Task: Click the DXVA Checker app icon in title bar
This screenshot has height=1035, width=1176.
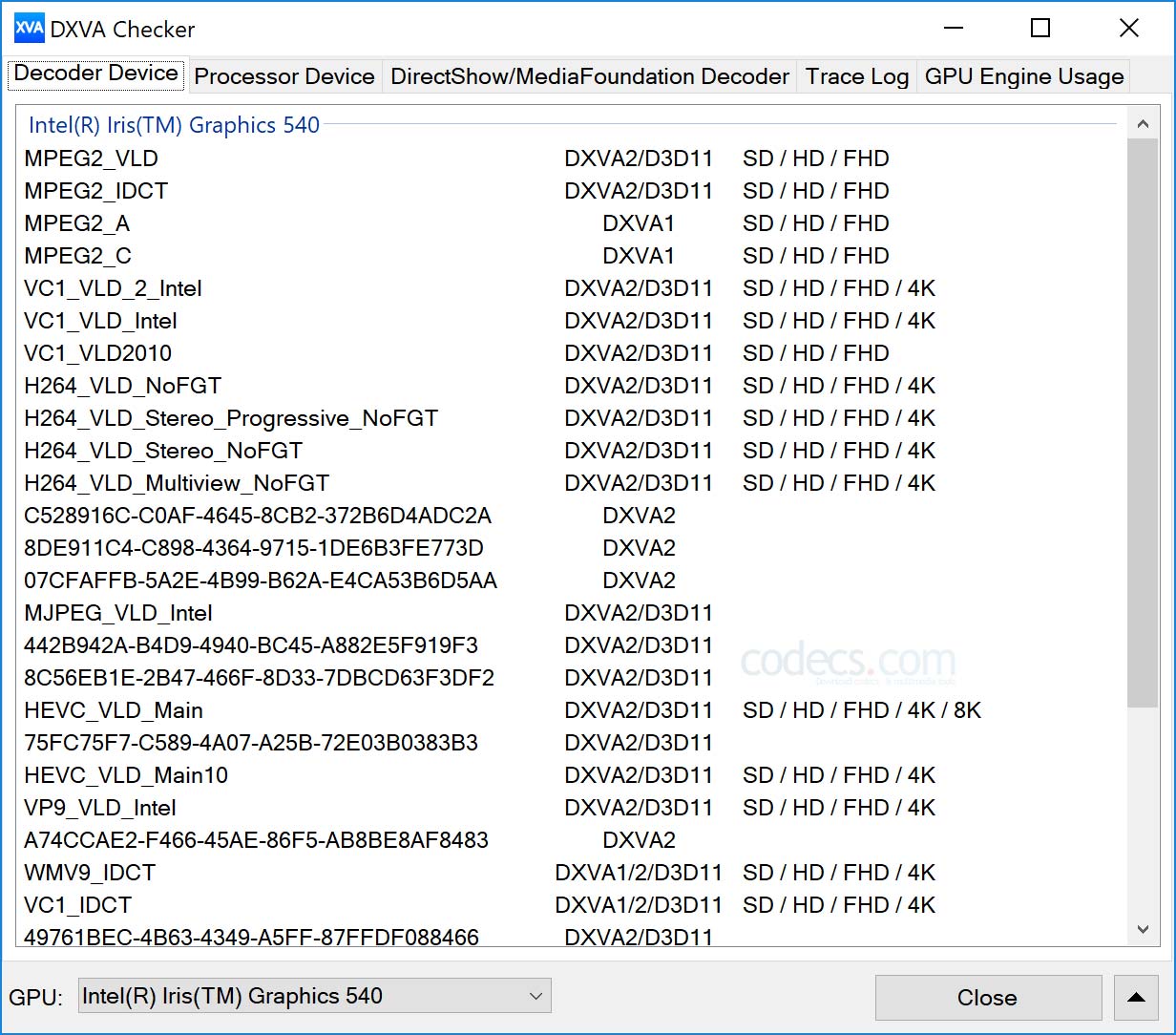Action: click(x=30, y=29)
